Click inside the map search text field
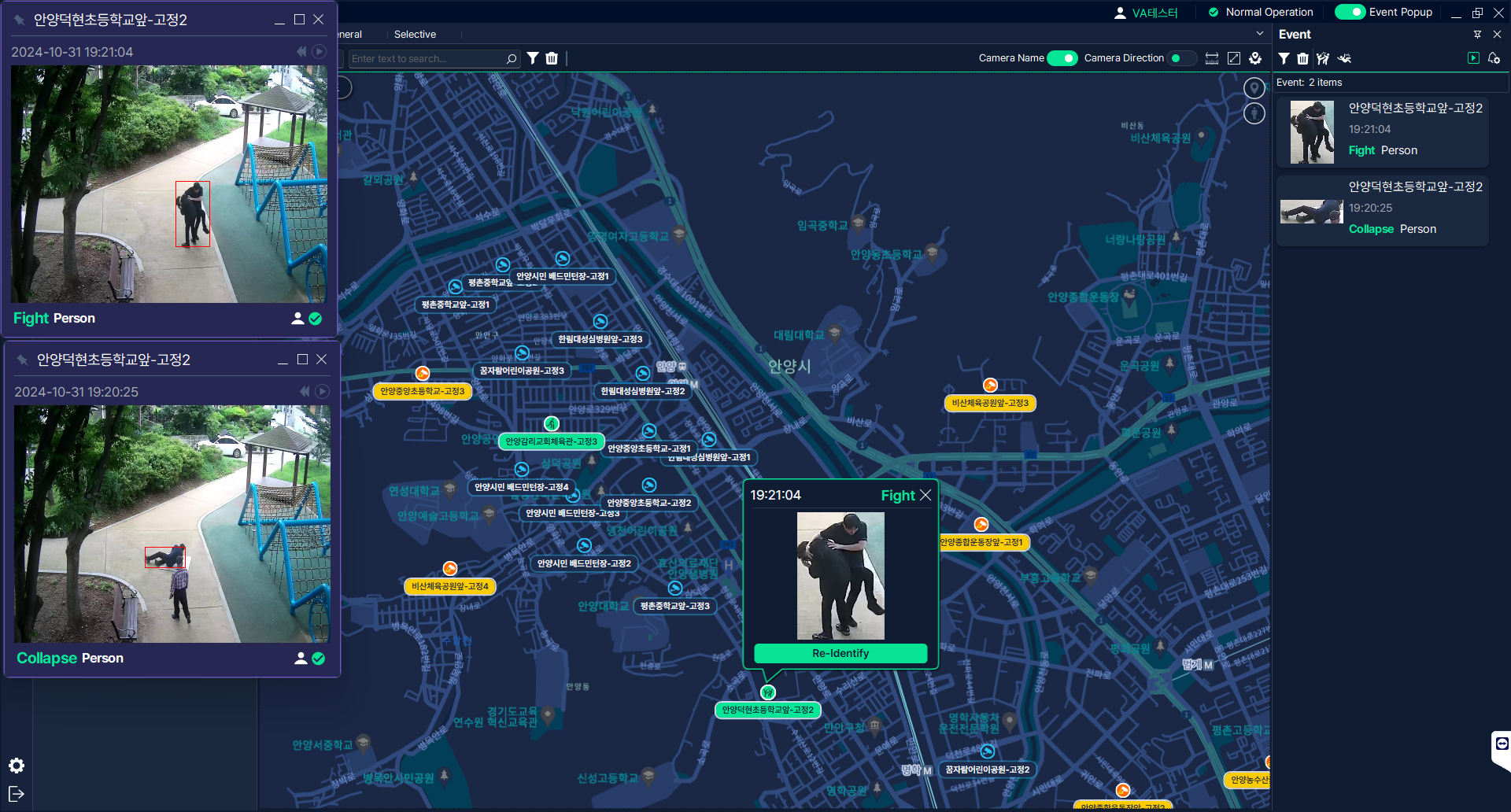The width and height of the screenshot is (1511, 812). point(426,58)
